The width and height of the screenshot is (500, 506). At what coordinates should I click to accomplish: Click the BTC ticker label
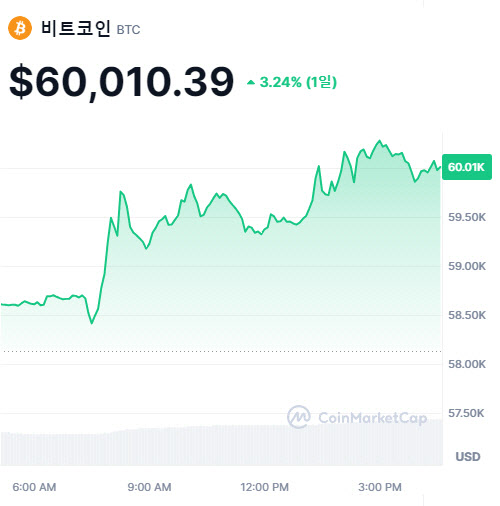point(128,30)
